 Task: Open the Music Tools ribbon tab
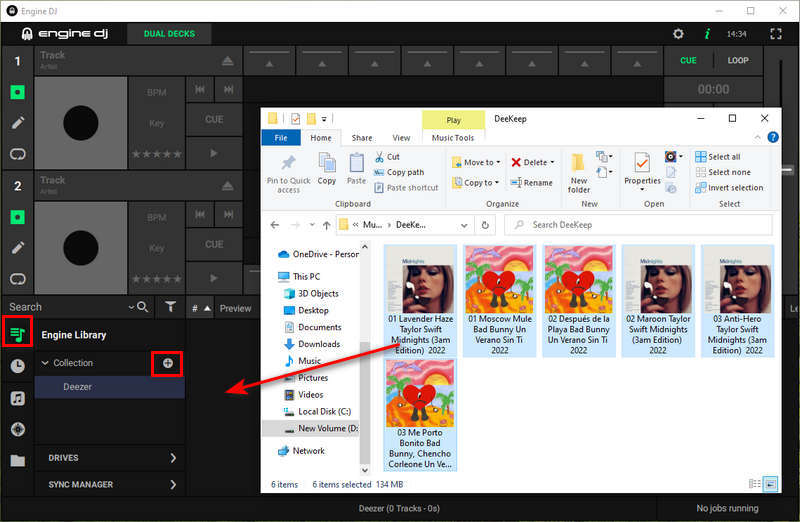[x=453, y=138]
